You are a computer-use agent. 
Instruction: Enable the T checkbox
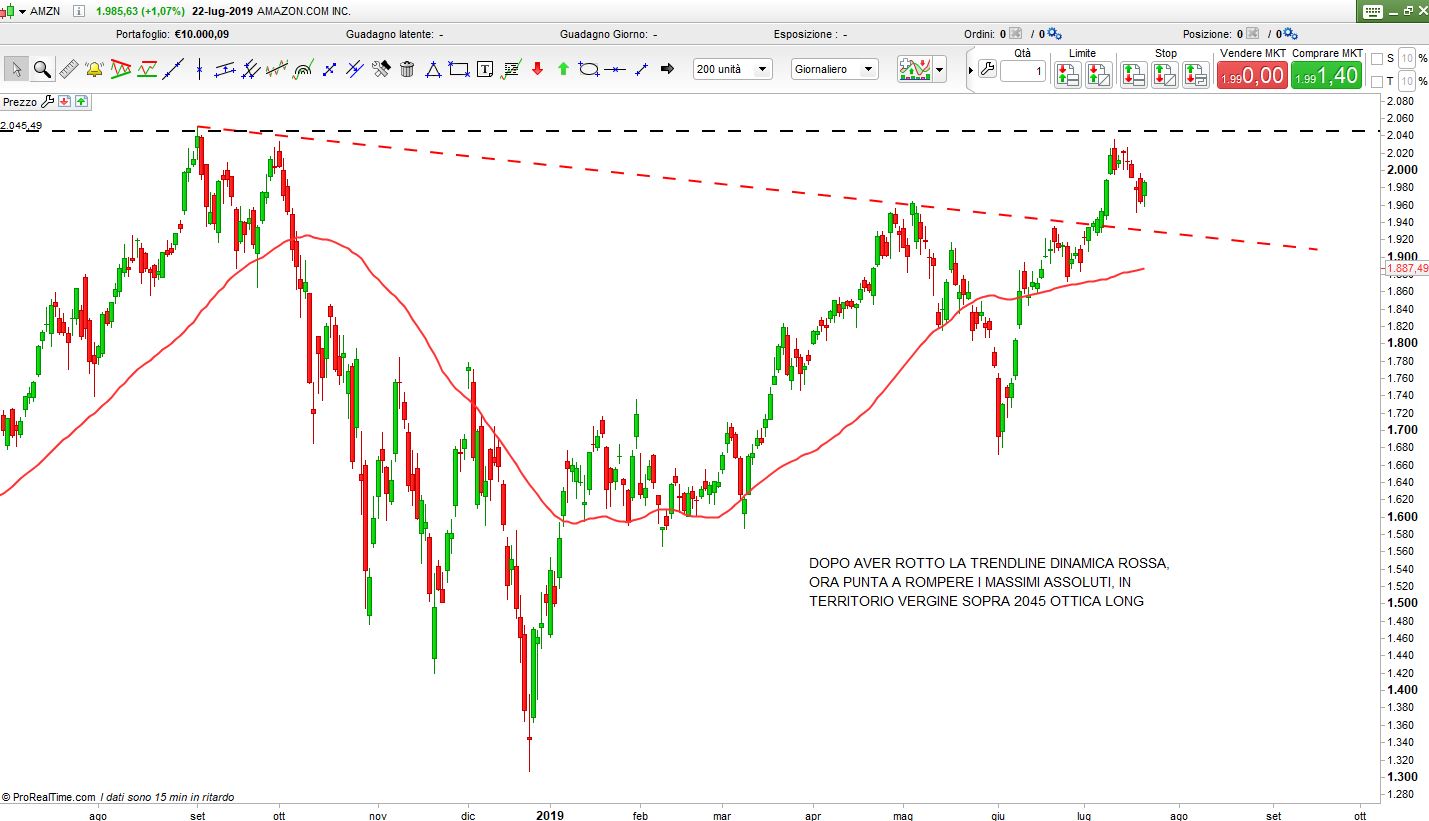click(x=1377, y=81)
